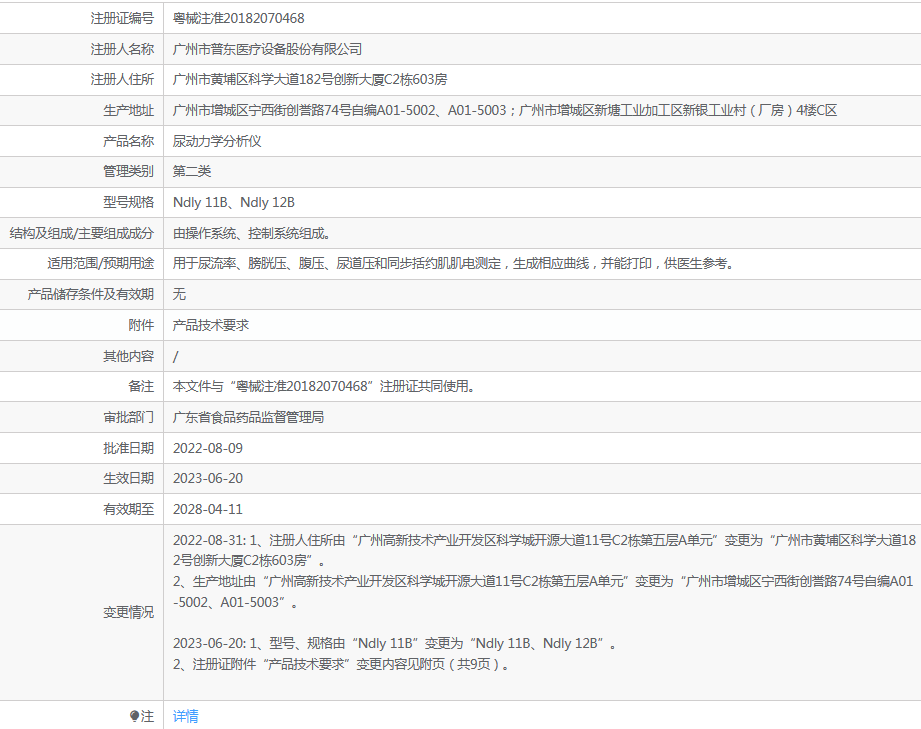Image resolution: width=921 pixels, height=729 pixels.
Task: Select the line mentioning 共9页
Action: [x=341, y=664]
